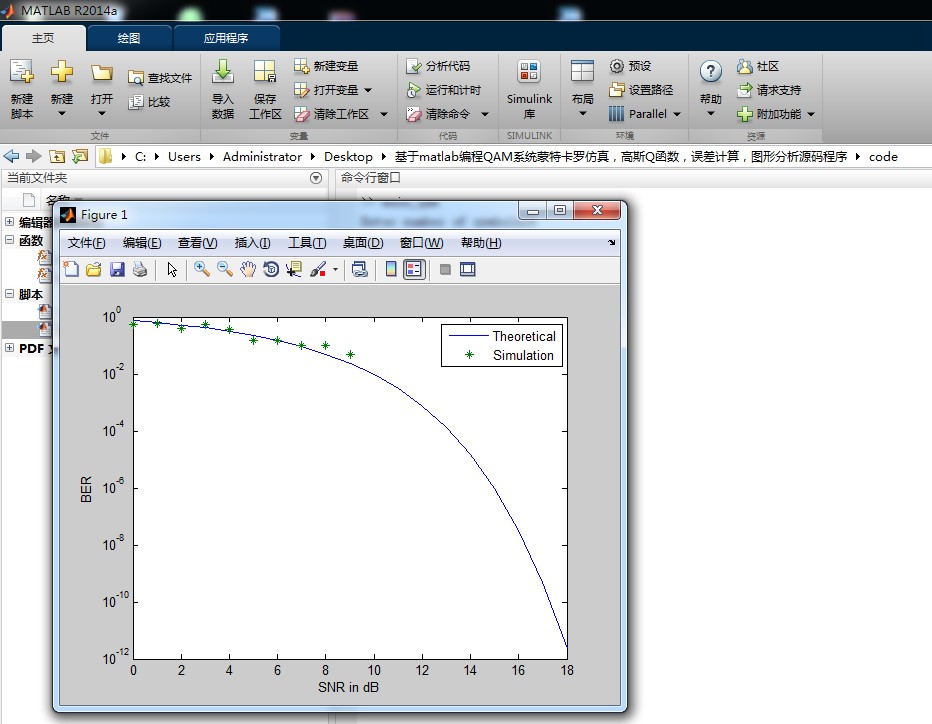Viewport: 932px width, 724px height.
Task: Click Import Data (导入数据)
Action: [x=223, y=89]
